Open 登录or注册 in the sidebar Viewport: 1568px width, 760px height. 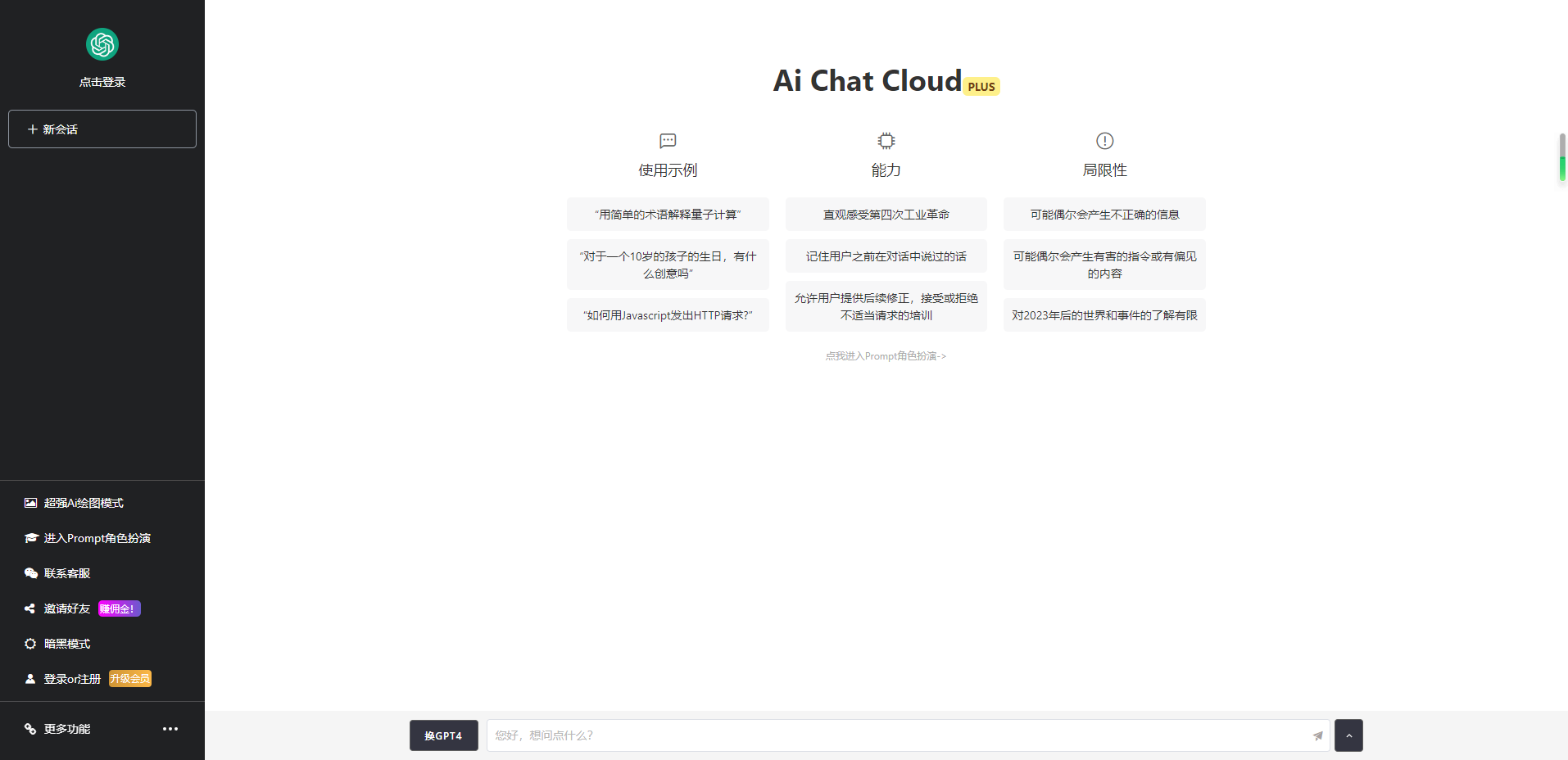72,679
